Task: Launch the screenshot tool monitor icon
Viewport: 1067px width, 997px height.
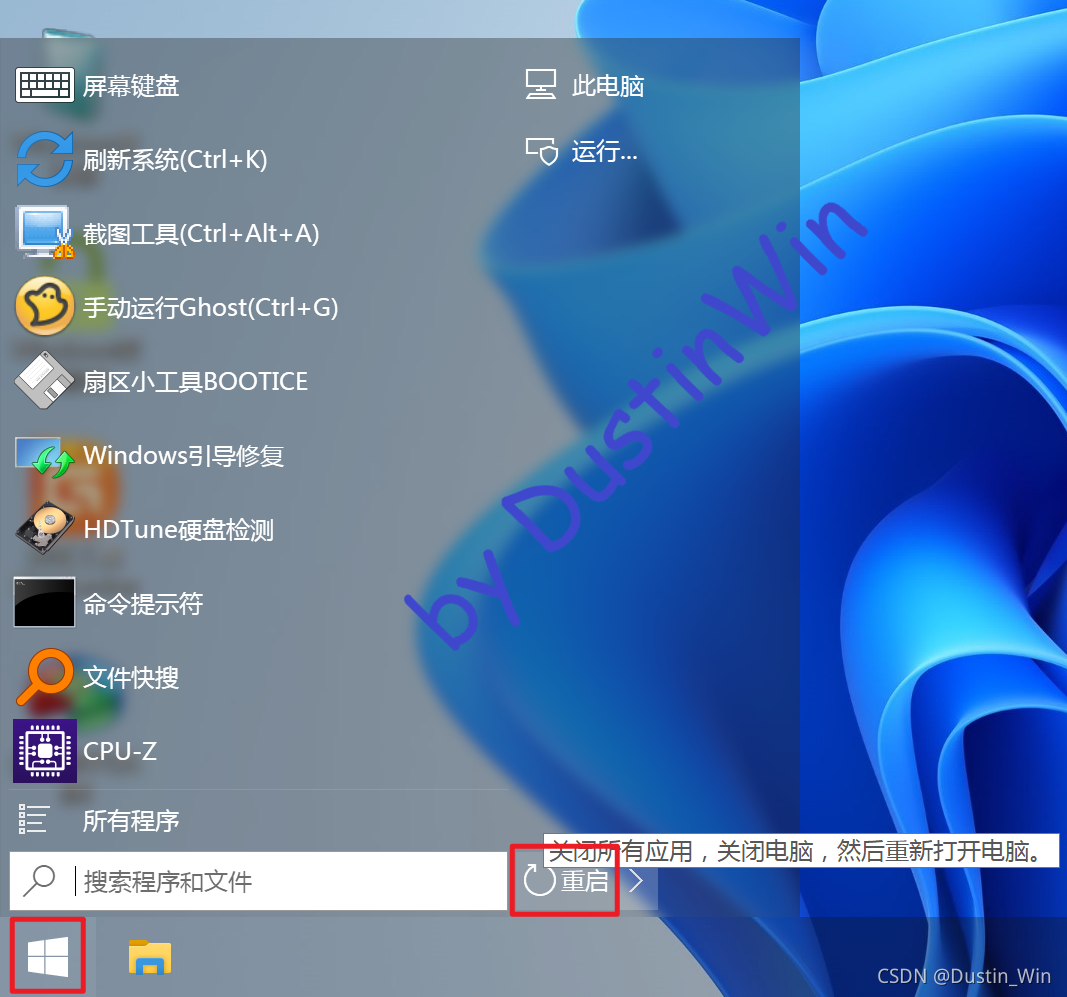Action: [44, 232]
